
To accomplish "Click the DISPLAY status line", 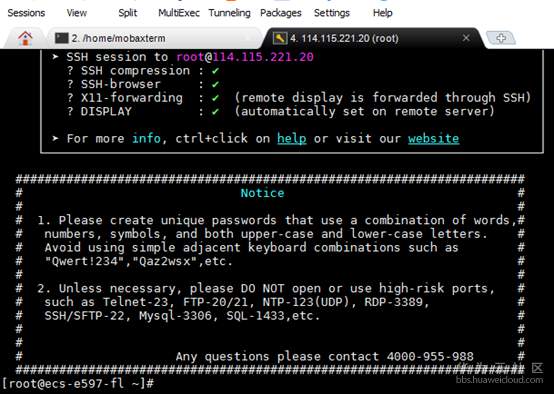I will point(281,112).
